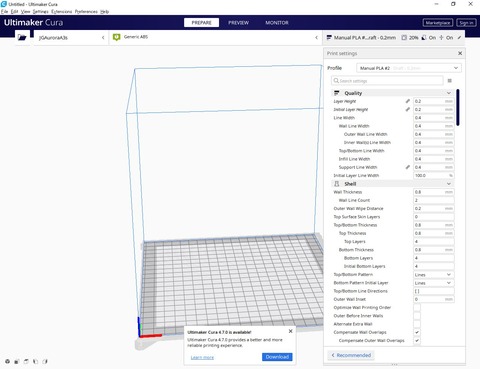Enable Outer Before Inner Walls checkbox
The image size is (480, 369).
click(417, 316)
